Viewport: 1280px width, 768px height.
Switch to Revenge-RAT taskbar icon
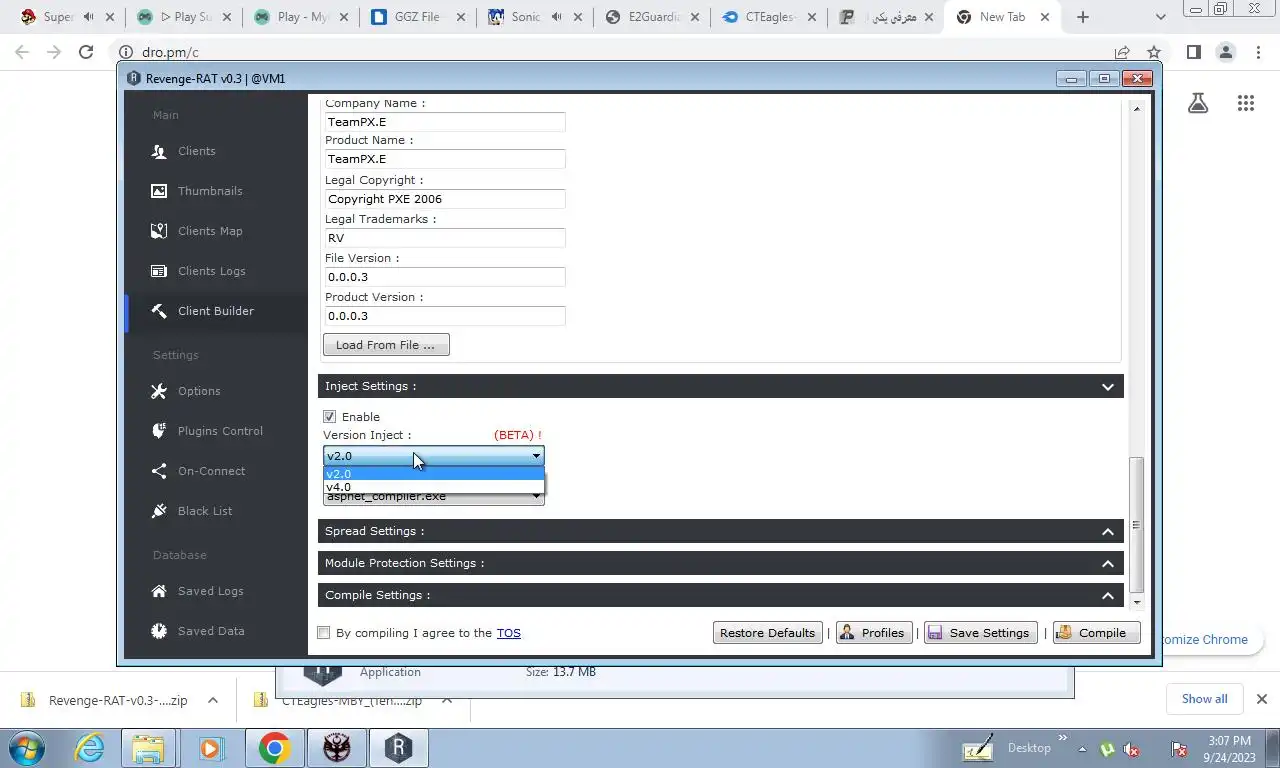[x=398, y=748]
